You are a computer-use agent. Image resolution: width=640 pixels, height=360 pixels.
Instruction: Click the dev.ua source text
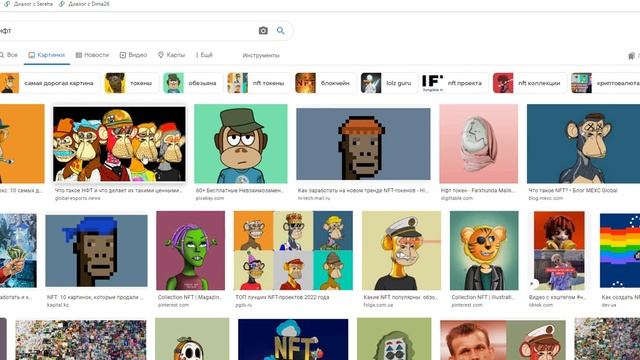[x=609, y=305]
